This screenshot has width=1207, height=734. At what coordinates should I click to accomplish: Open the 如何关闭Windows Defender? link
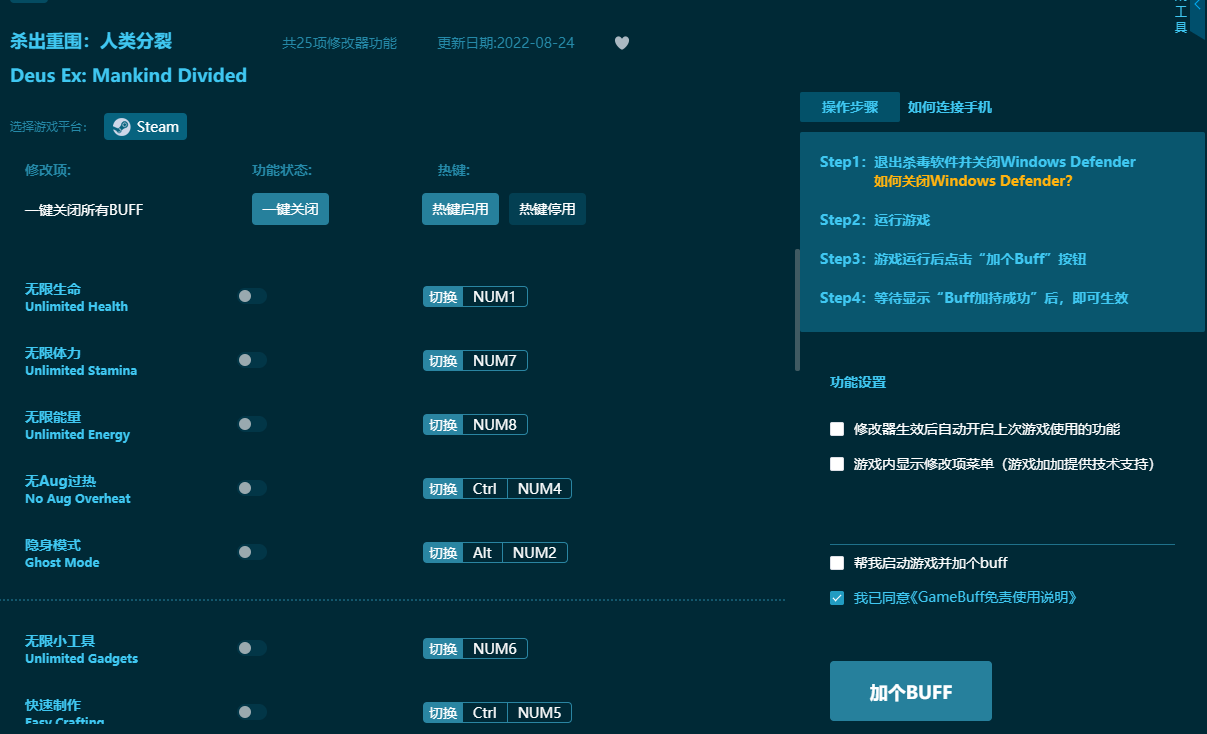(x=973, y=181)
